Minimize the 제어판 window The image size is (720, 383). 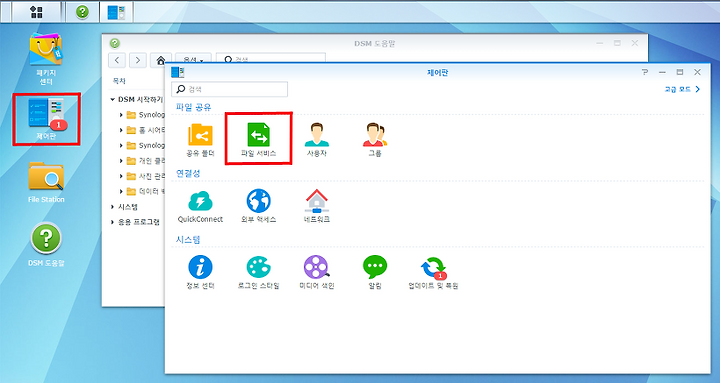[x=662, y=72]
